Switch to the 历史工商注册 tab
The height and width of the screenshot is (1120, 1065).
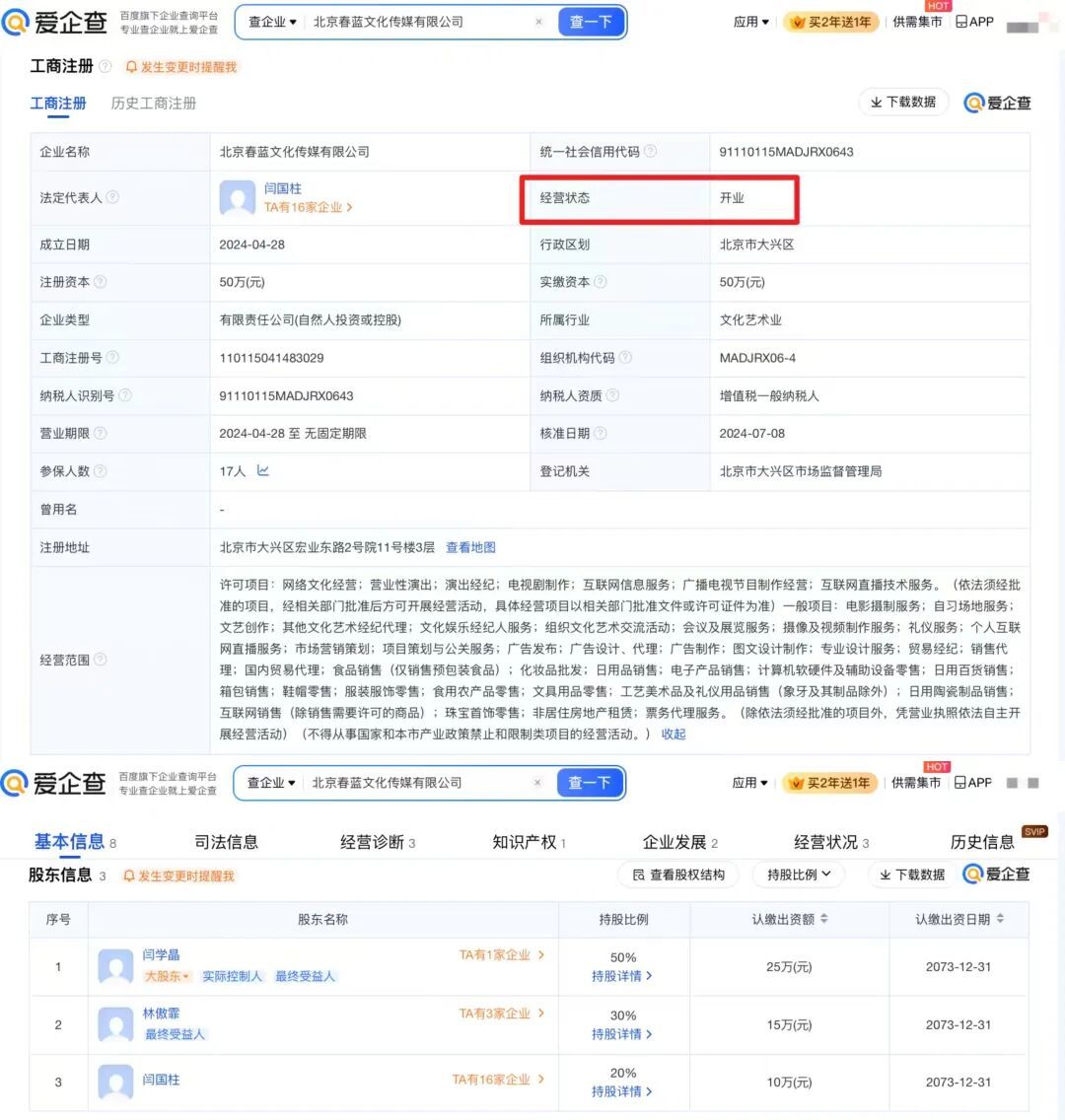pos(153,103)
